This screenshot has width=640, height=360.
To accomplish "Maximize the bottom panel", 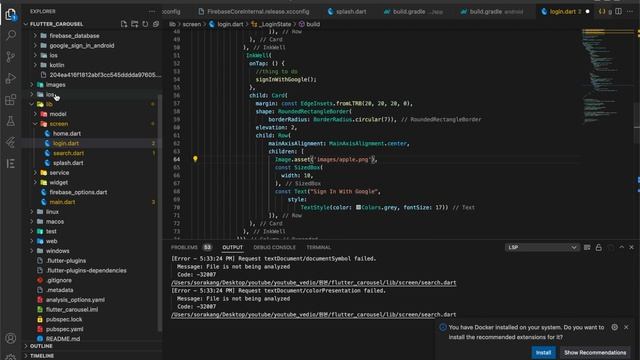I will pyautogui.click(x=621, y=247).
